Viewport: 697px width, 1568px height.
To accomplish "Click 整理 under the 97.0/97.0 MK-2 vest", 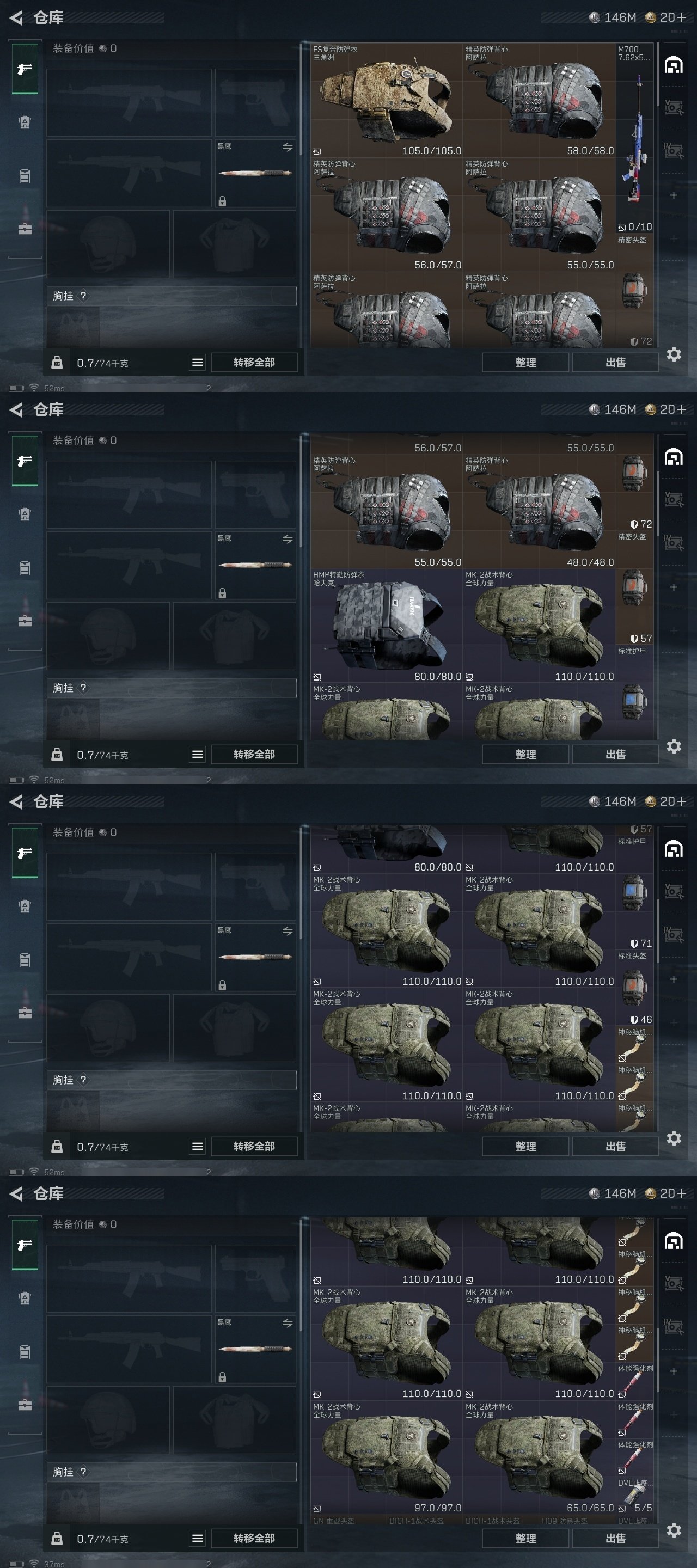I will [525, 1538].
